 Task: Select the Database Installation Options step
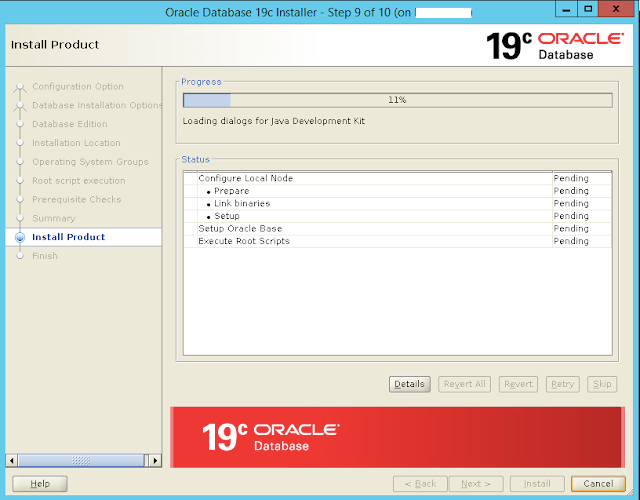[x=97, y=105]
